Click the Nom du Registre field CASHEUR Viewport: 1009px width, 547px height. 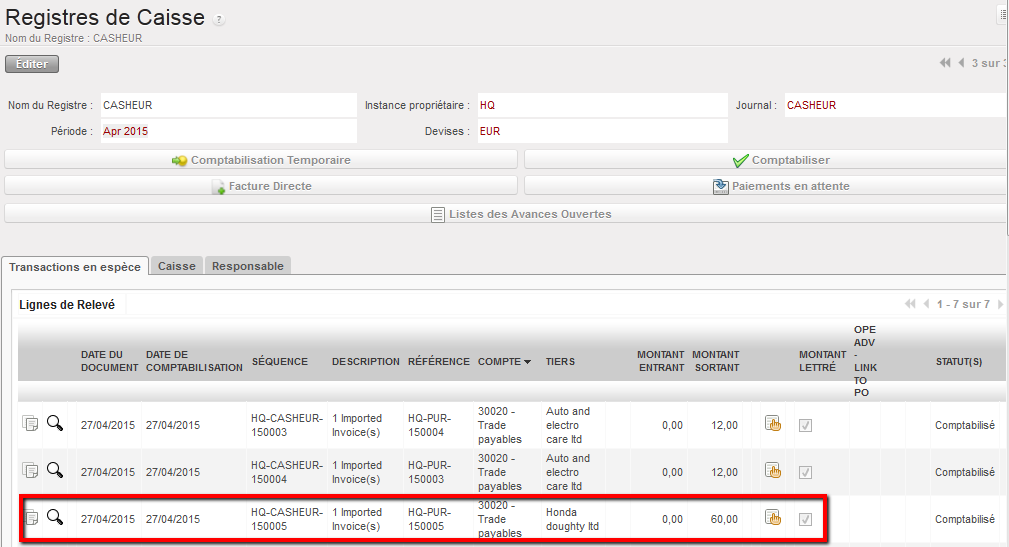tap(227, 105)
